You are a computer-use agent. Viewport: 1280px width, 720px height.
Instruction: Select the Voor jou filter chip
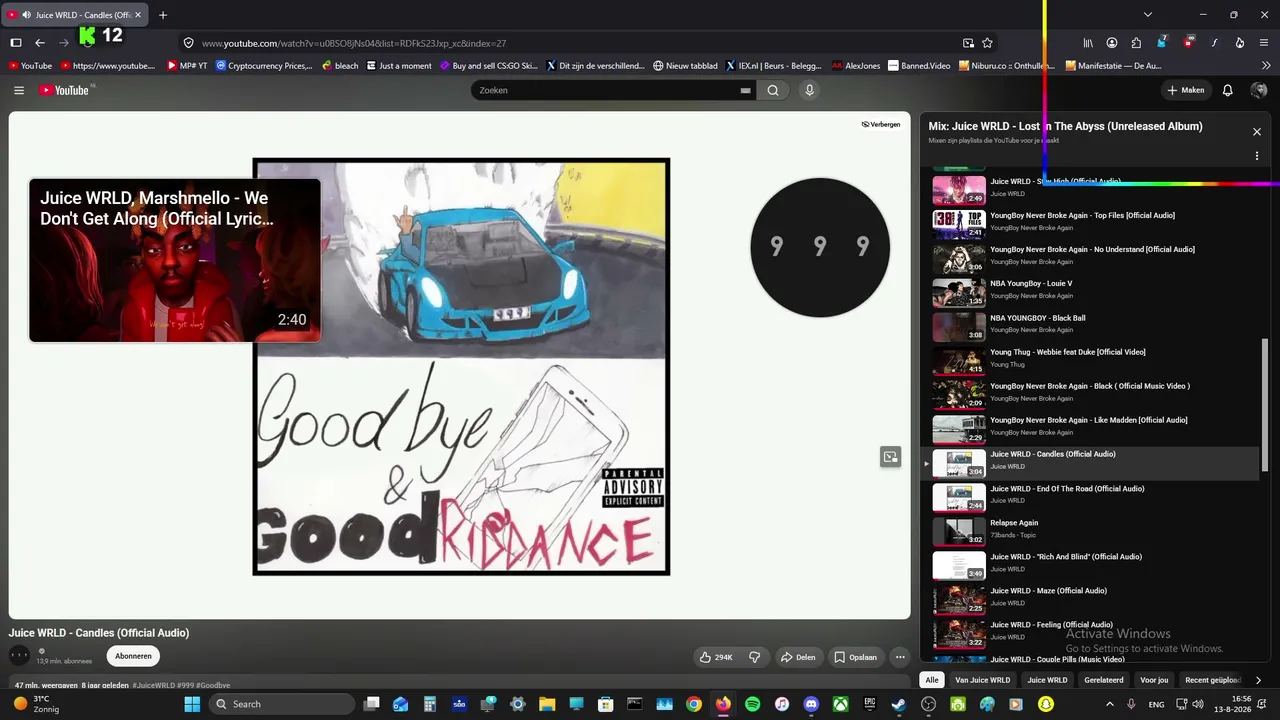click(x=1154, y=680)
